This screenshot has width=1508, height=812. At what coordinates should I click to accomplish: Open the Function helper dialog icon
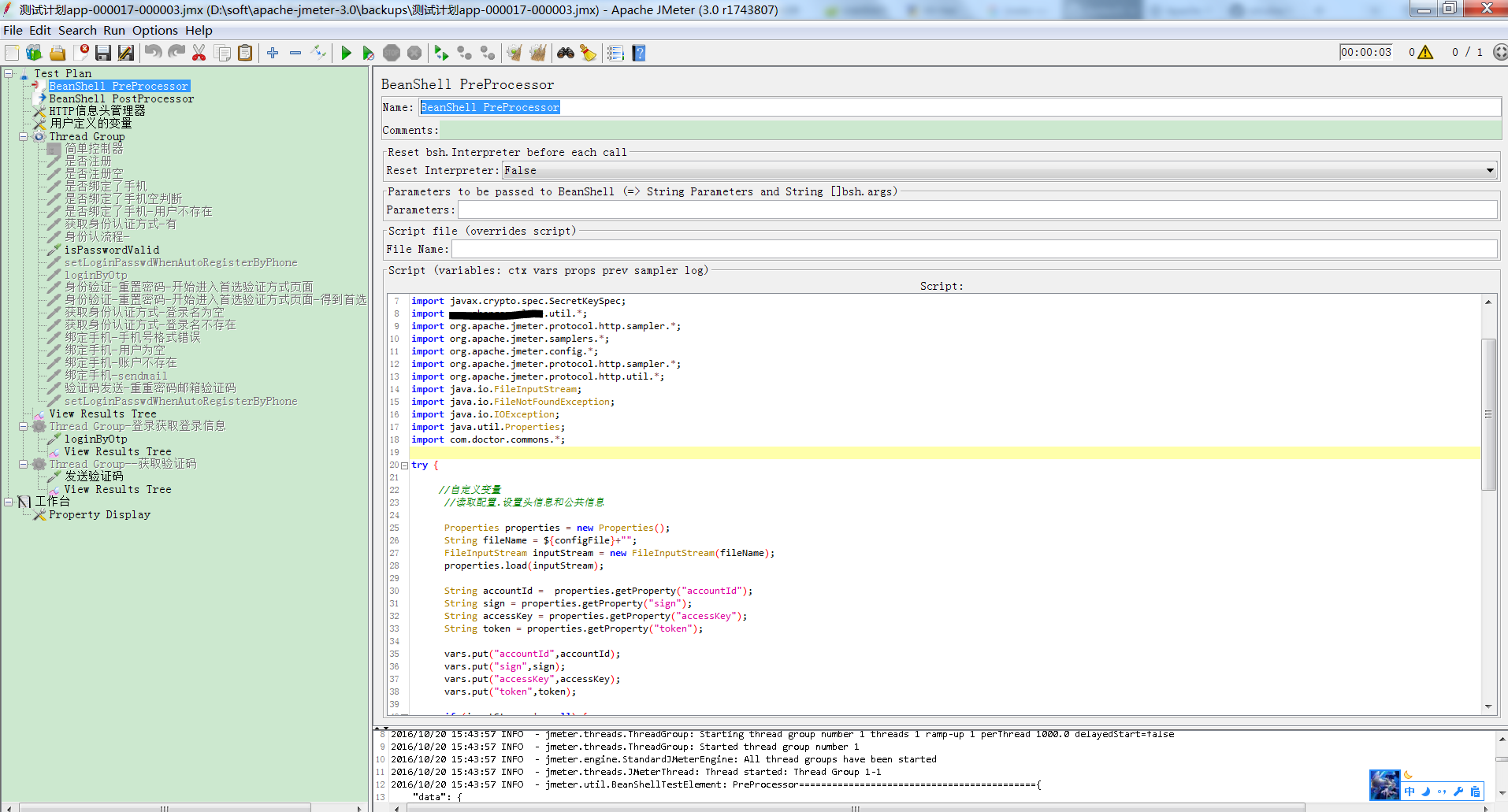(x=615, y=53)
